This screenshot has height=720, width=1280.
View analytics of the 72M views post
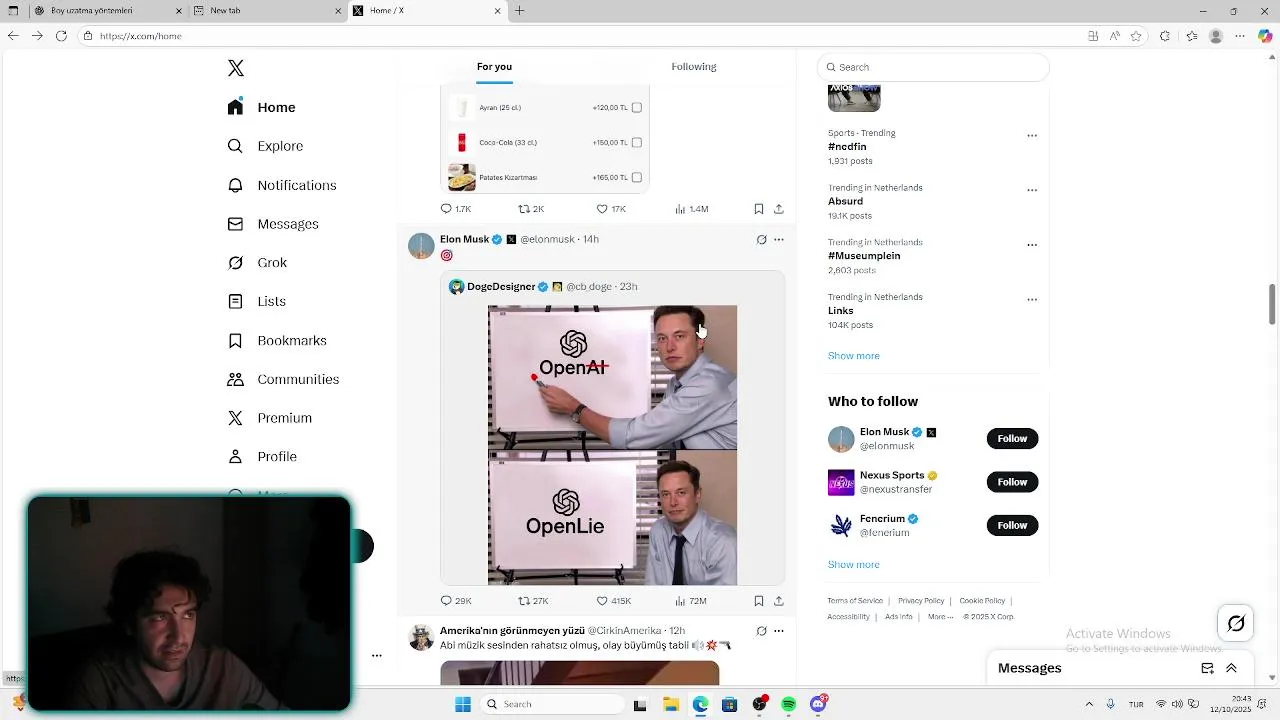(691, 601)
